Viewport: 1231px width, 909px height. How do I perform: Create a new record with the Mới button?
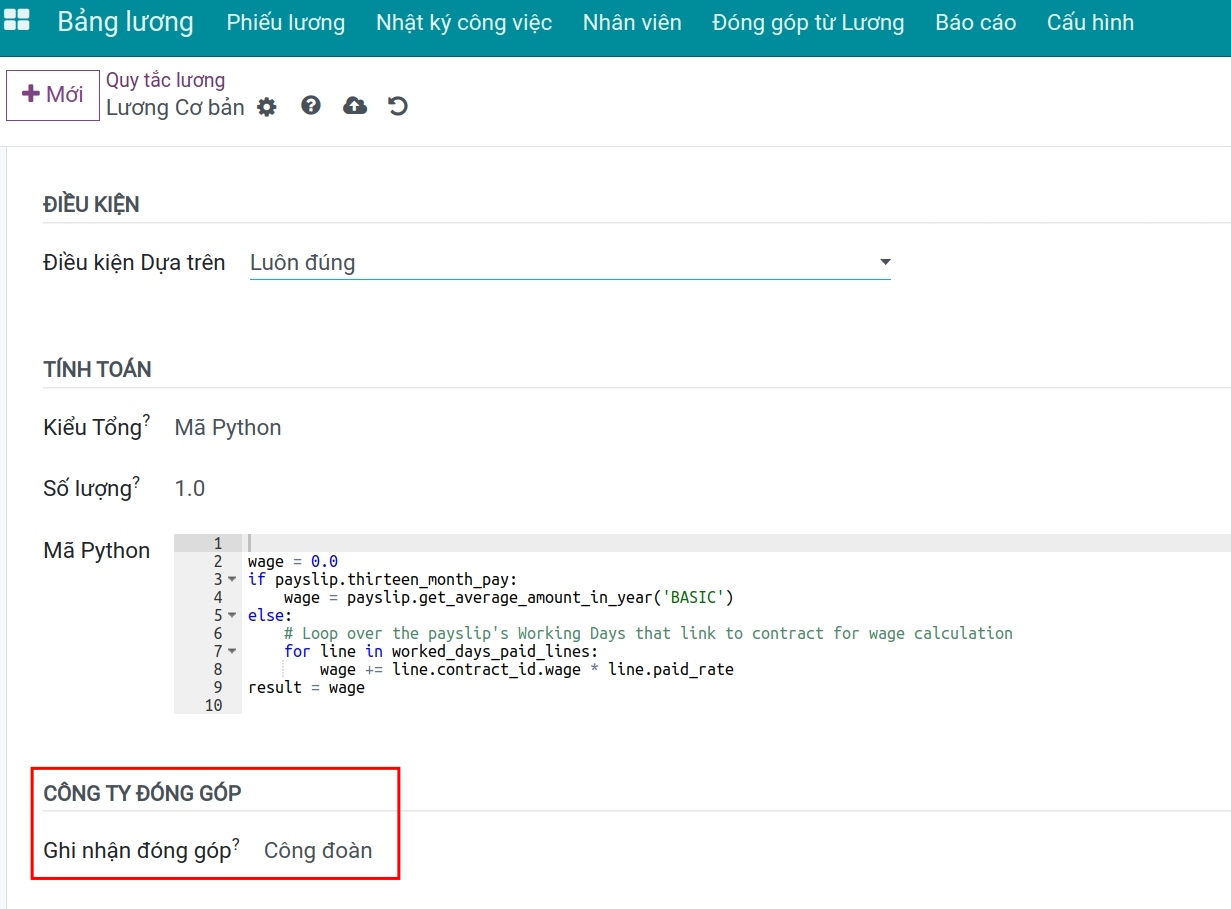coord(53,95)
